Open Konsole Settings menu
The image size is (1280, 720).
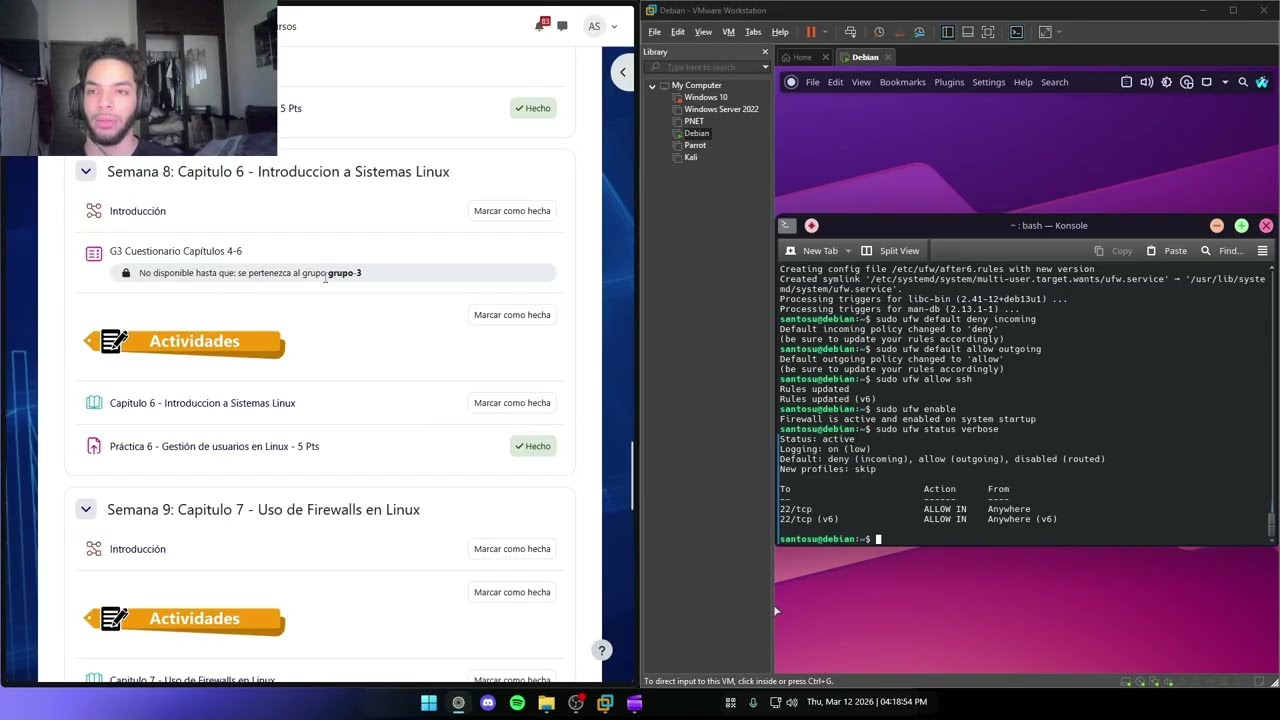[x=988, y=82]
